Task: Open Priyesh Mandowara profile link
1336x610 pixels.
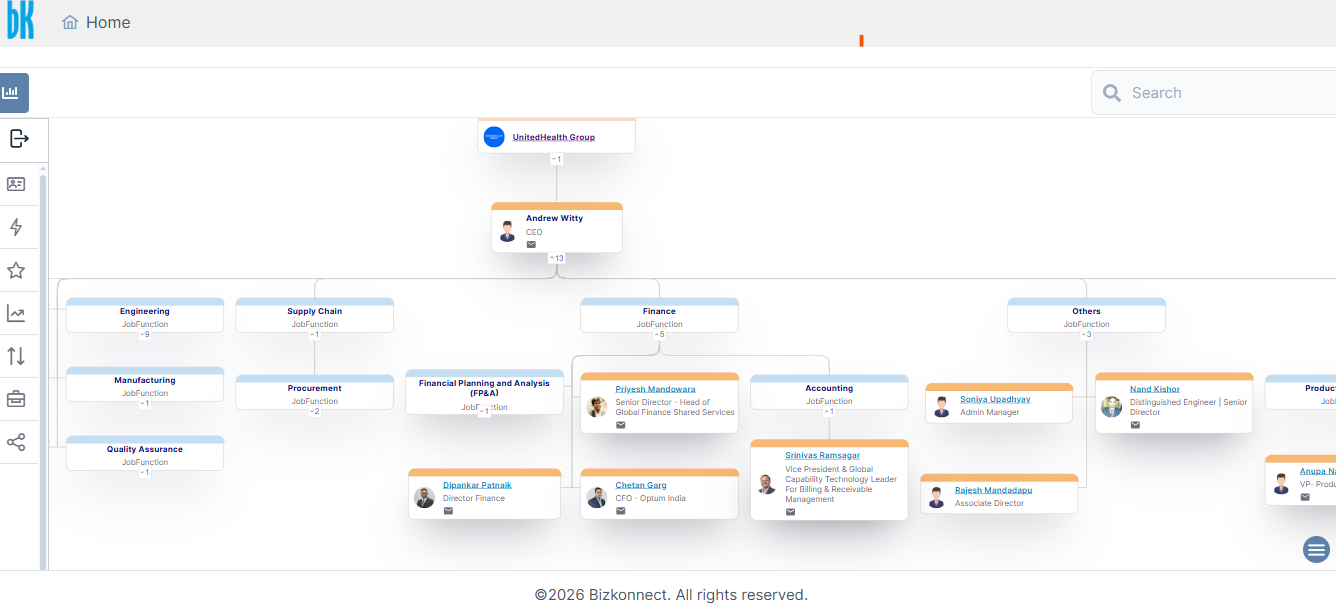Action: pos(655,389)
